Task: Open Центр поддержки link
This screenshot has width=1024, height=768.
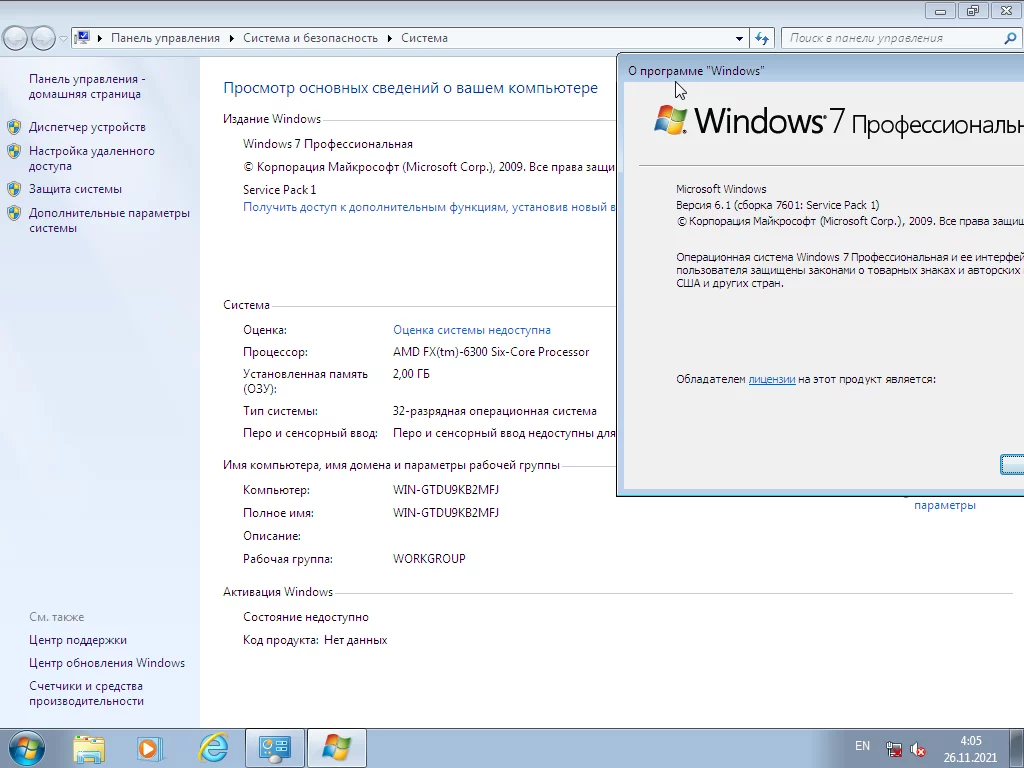Action: pos(78,640)
